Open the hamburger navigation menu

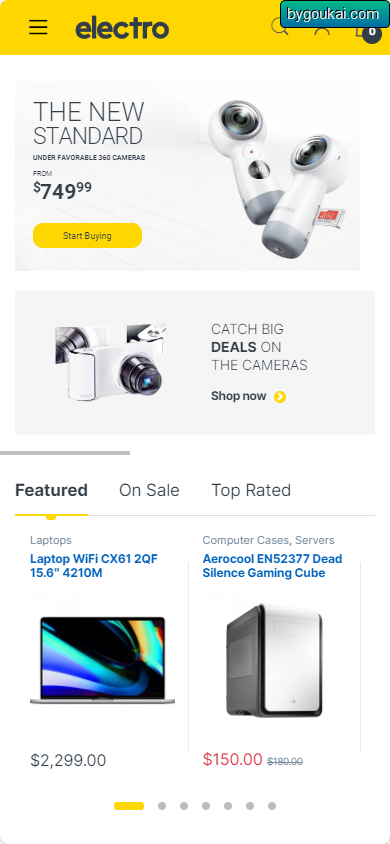(x=38, y=27)
